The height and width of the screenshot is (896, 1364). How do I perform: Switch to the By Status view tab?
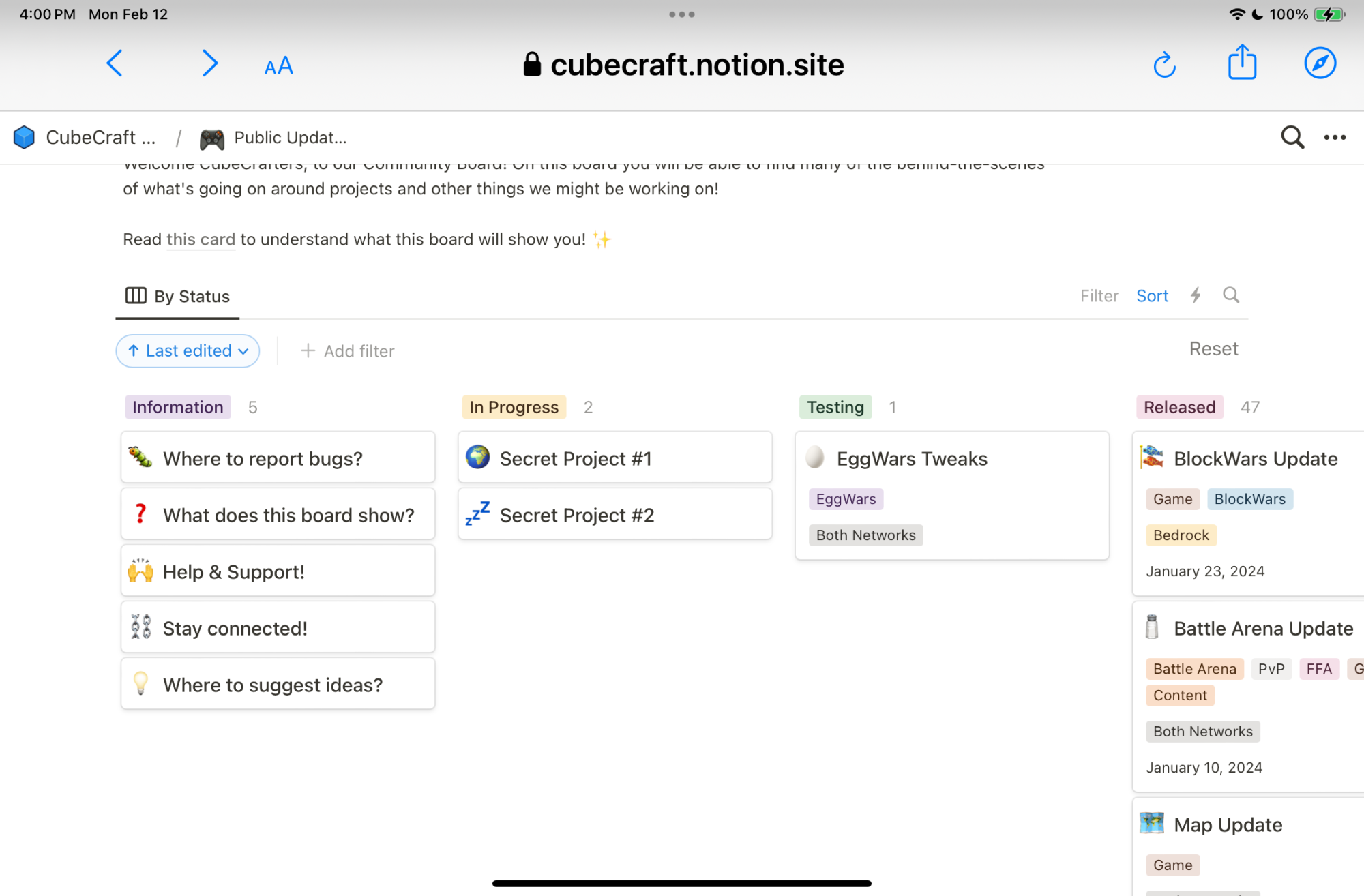177,297
